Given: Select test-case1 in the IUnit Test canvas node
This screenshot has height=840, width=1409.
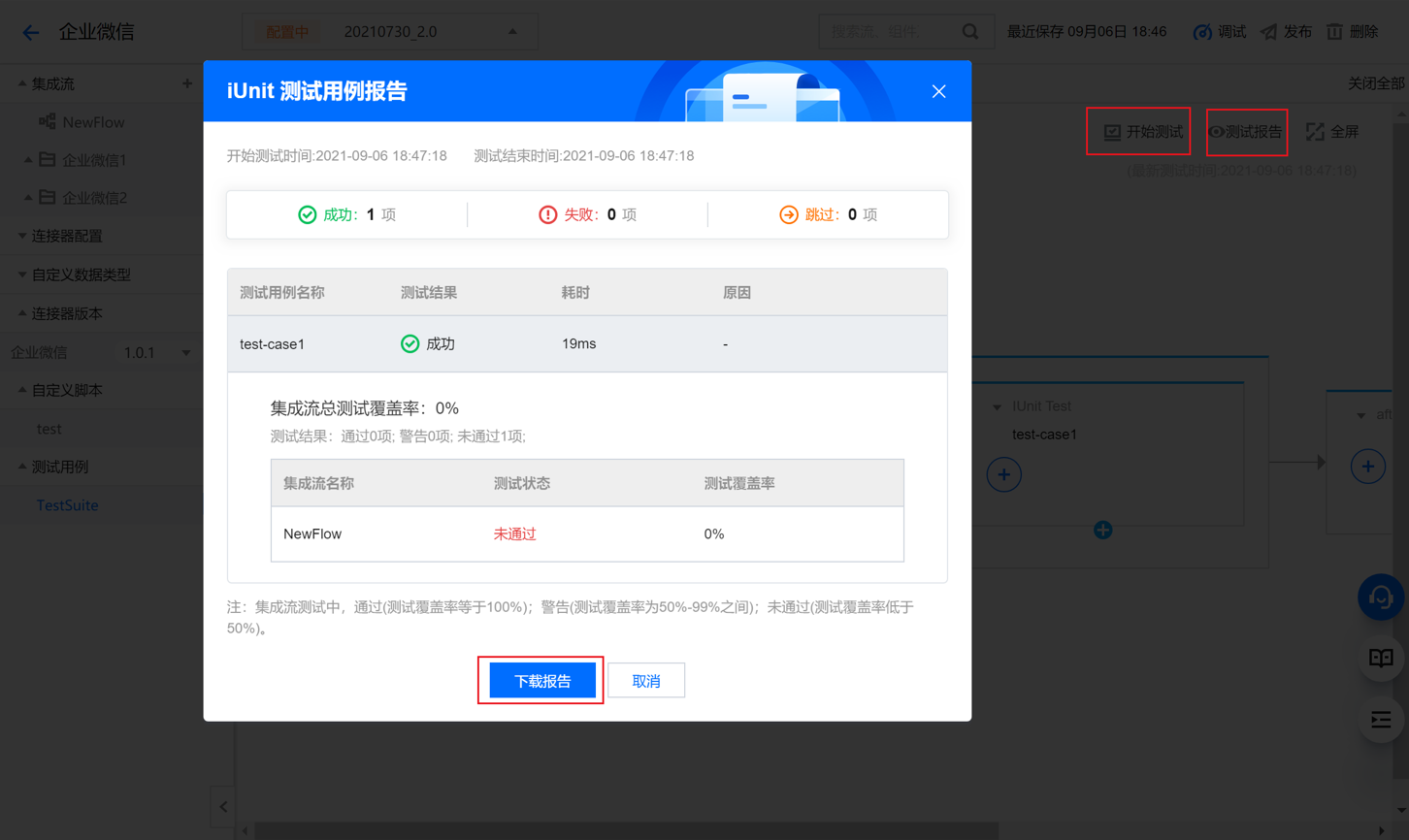Looking at the screenshot, I should [1044, 435].
